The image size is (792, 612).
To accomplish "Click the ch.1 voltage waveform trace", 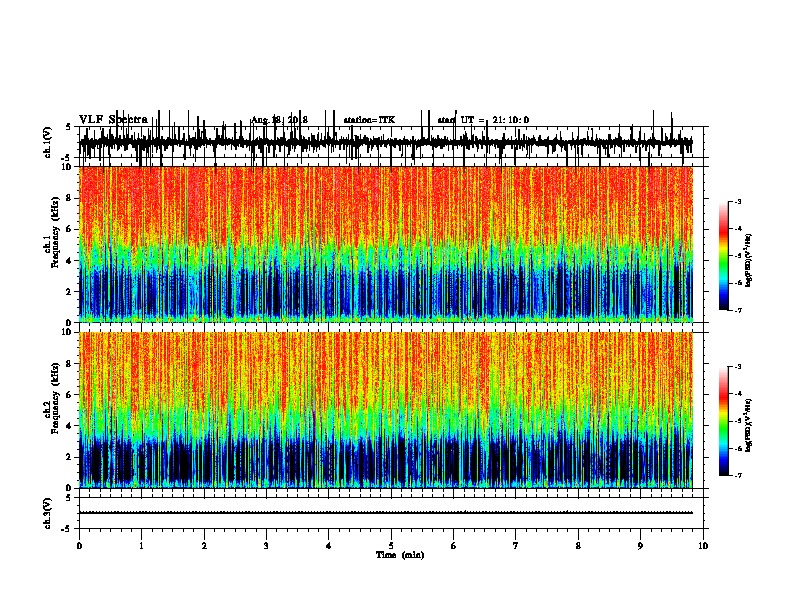I will [386, 143].
